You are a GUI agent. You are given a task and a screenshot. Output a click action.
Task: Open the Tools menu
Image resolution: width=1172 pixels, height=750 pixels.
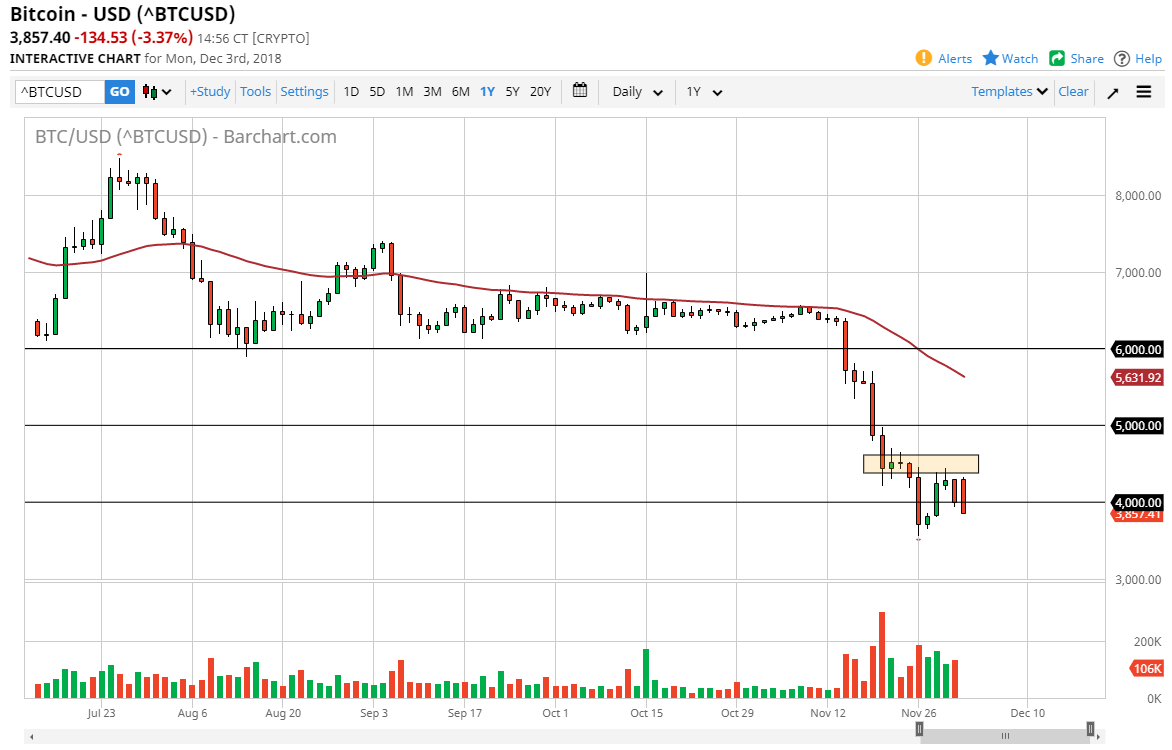255,91
